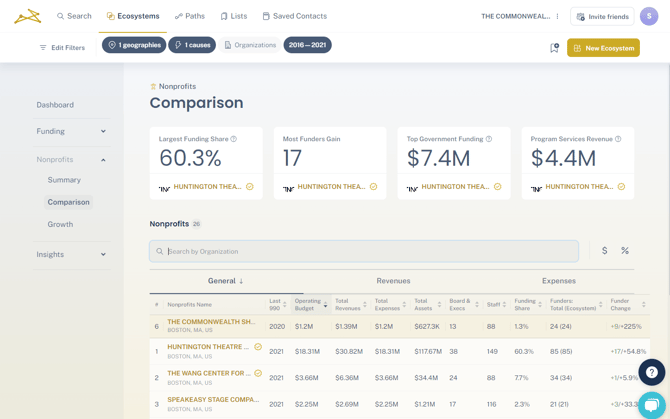
Task: Click the info icon beside Largest Funding Share
Action: (x=234, y=139)
